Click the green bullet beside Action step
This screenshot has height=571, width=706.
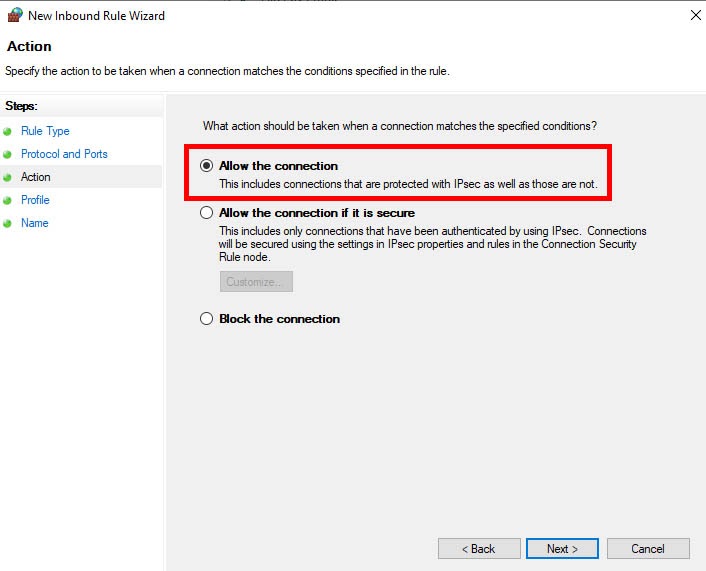point(8,177)
